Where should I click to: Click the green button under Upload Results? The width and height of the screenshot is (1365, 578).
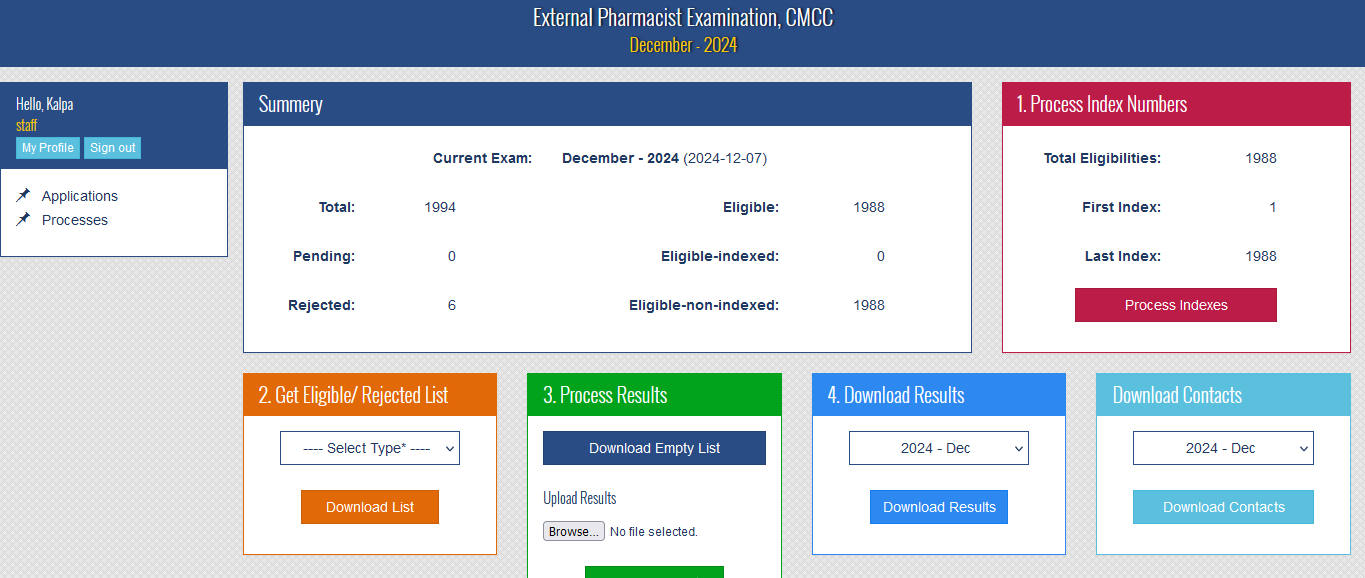[x=654, y=572]
